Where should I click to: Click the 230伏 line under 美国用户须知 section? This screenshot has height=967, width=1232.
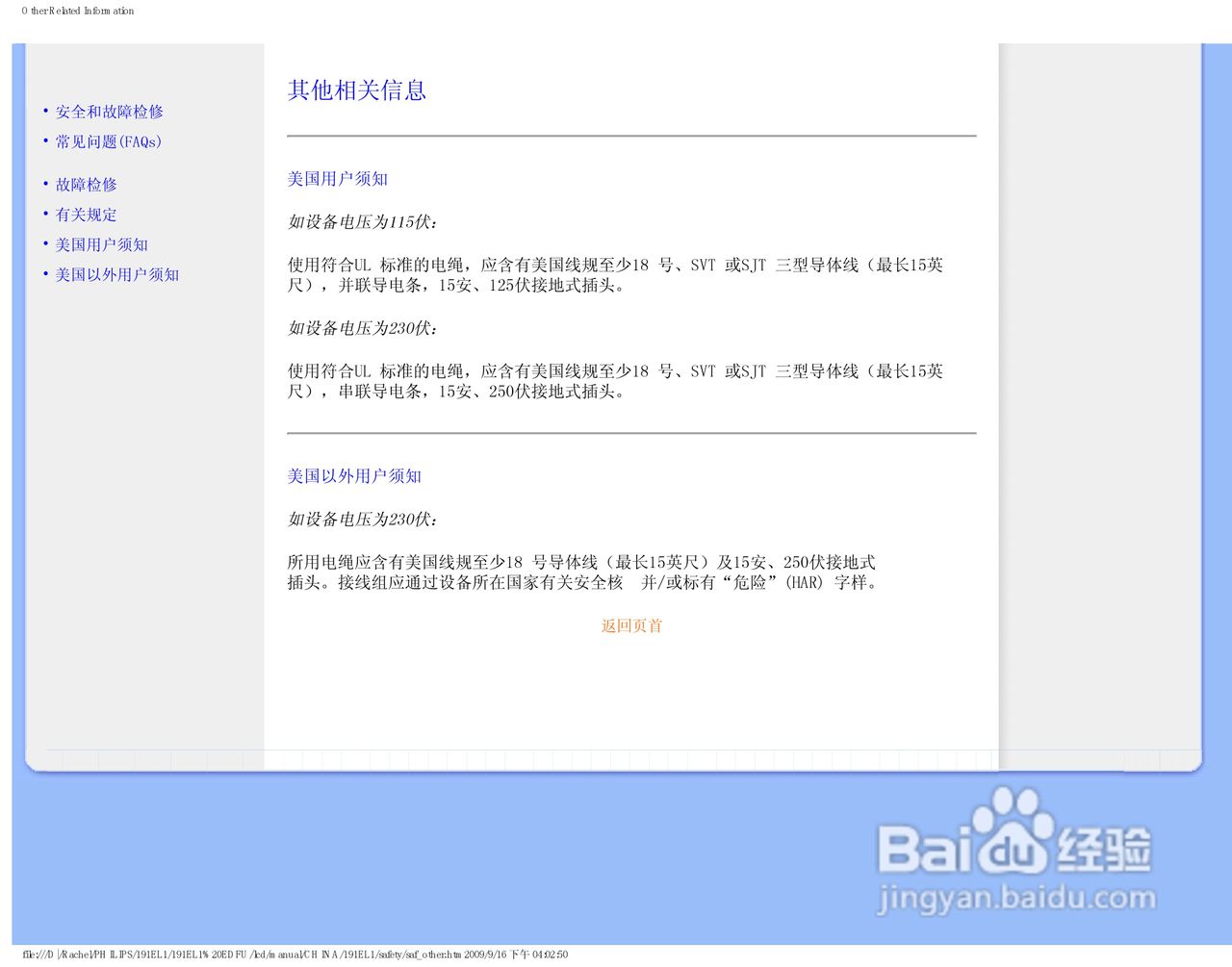pos(363,328)
